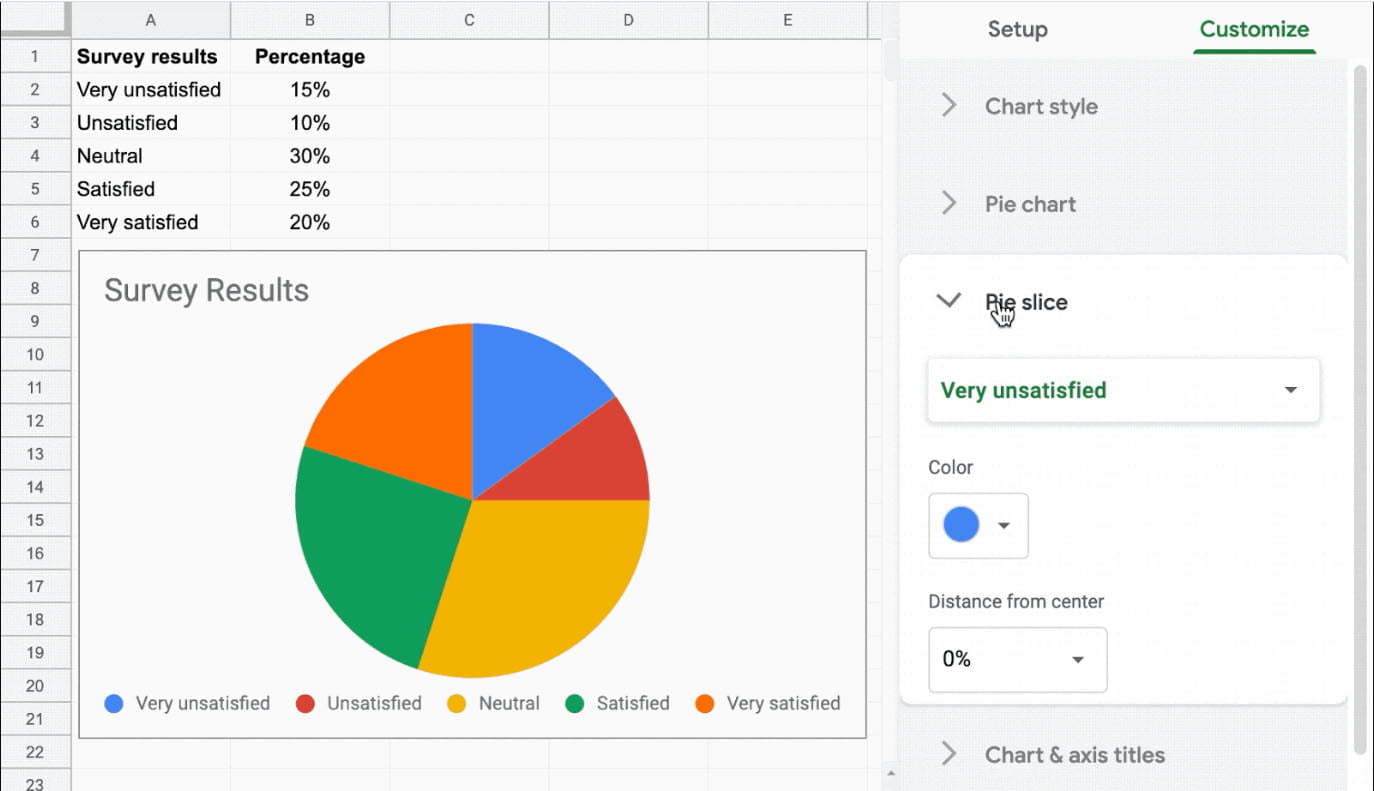Click the column B header
1374x791 pixels.
309,19
